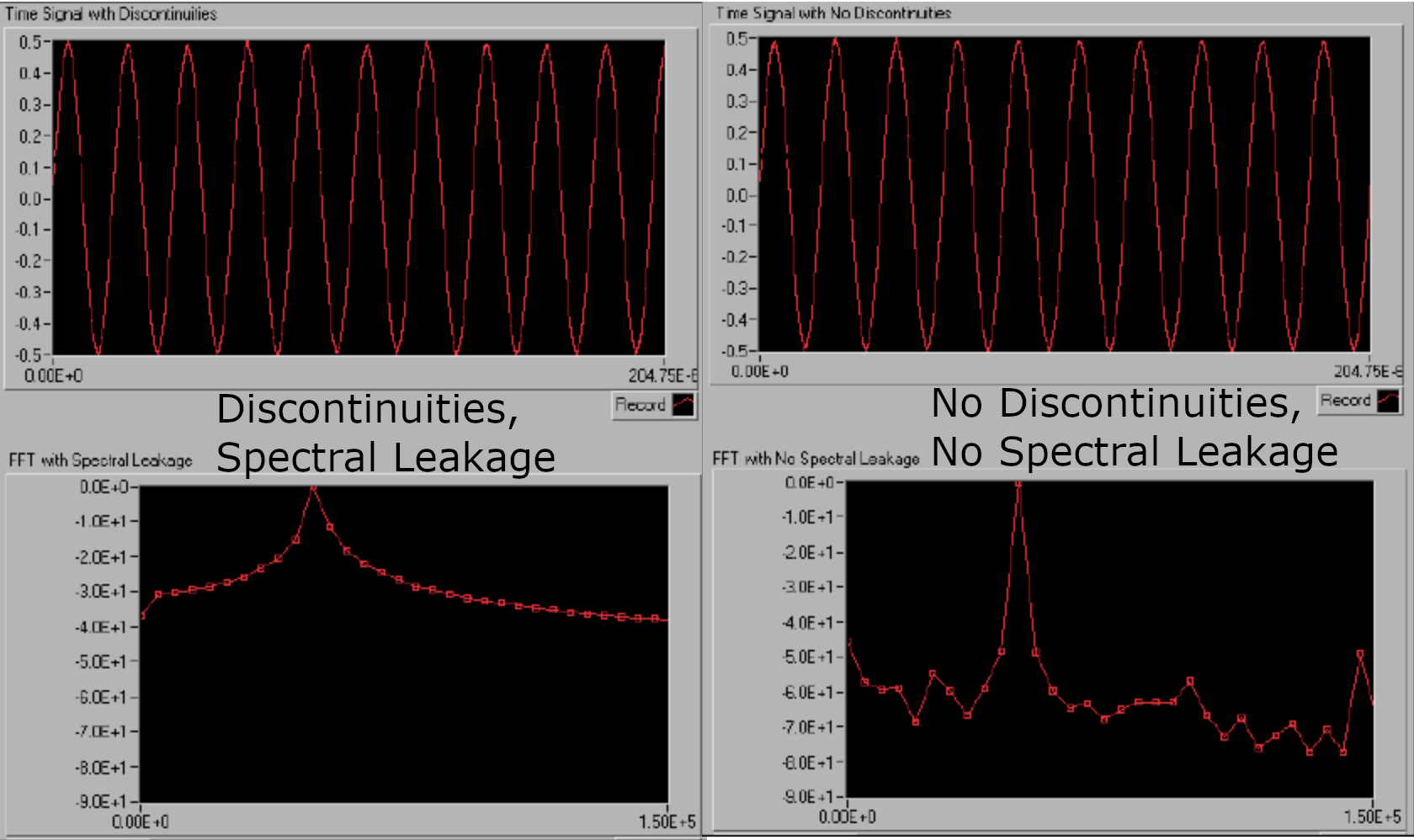Select a data point square on the right FFT trace
1414x840 pixels.
(1190, 681)
